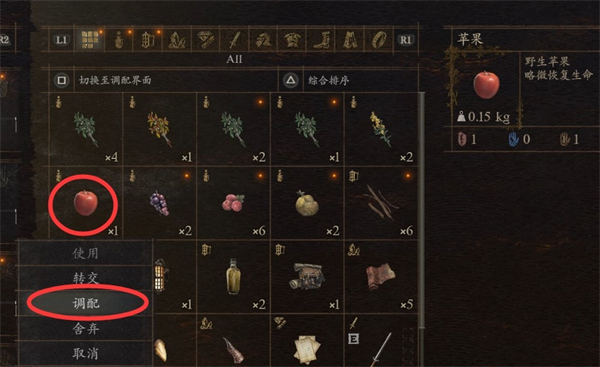The height and width of the screenshot is (367, 600).
Task: Click the inventory grid scrollbar
Action: tap(422, 210)
